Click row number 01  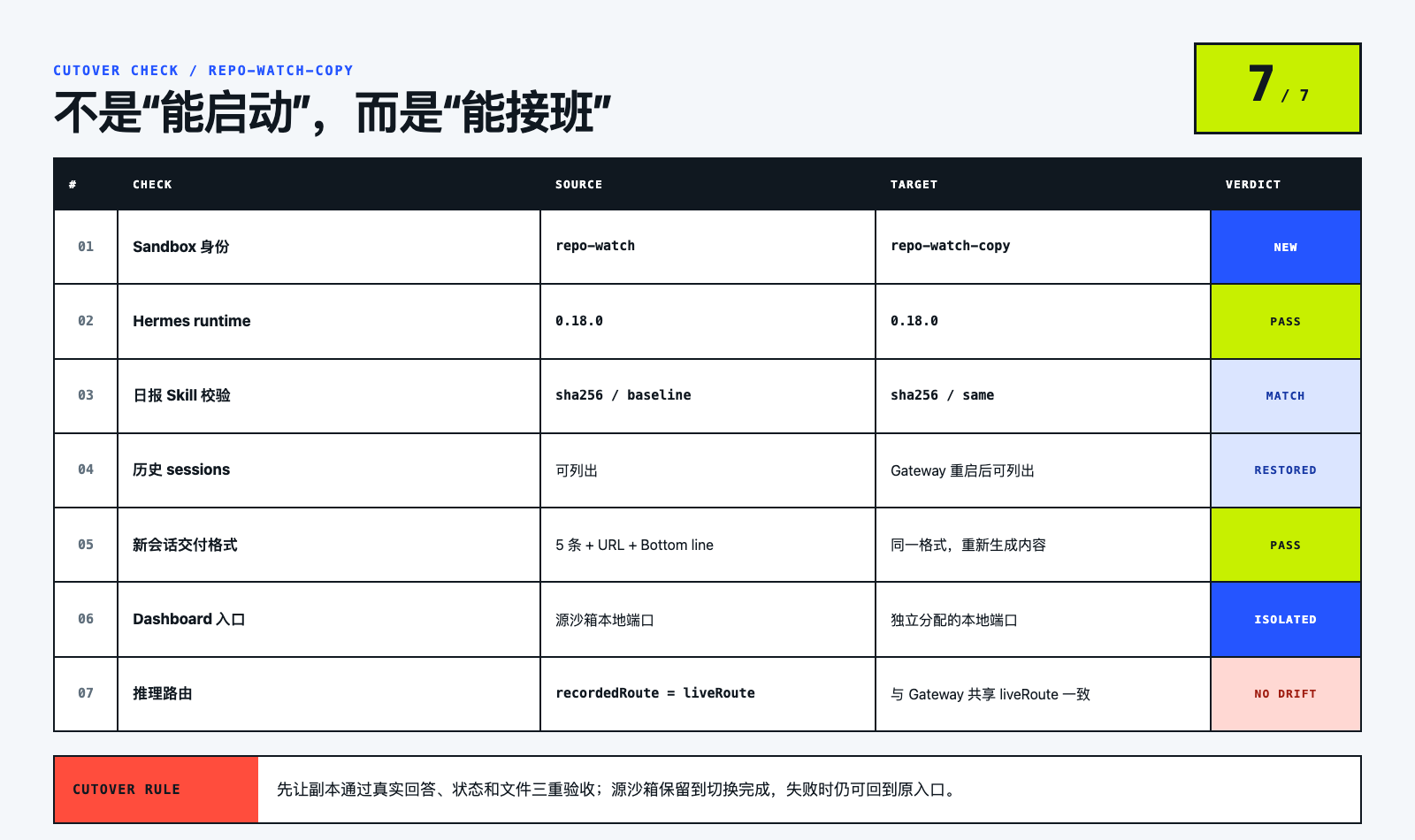[x=86, y=247]
